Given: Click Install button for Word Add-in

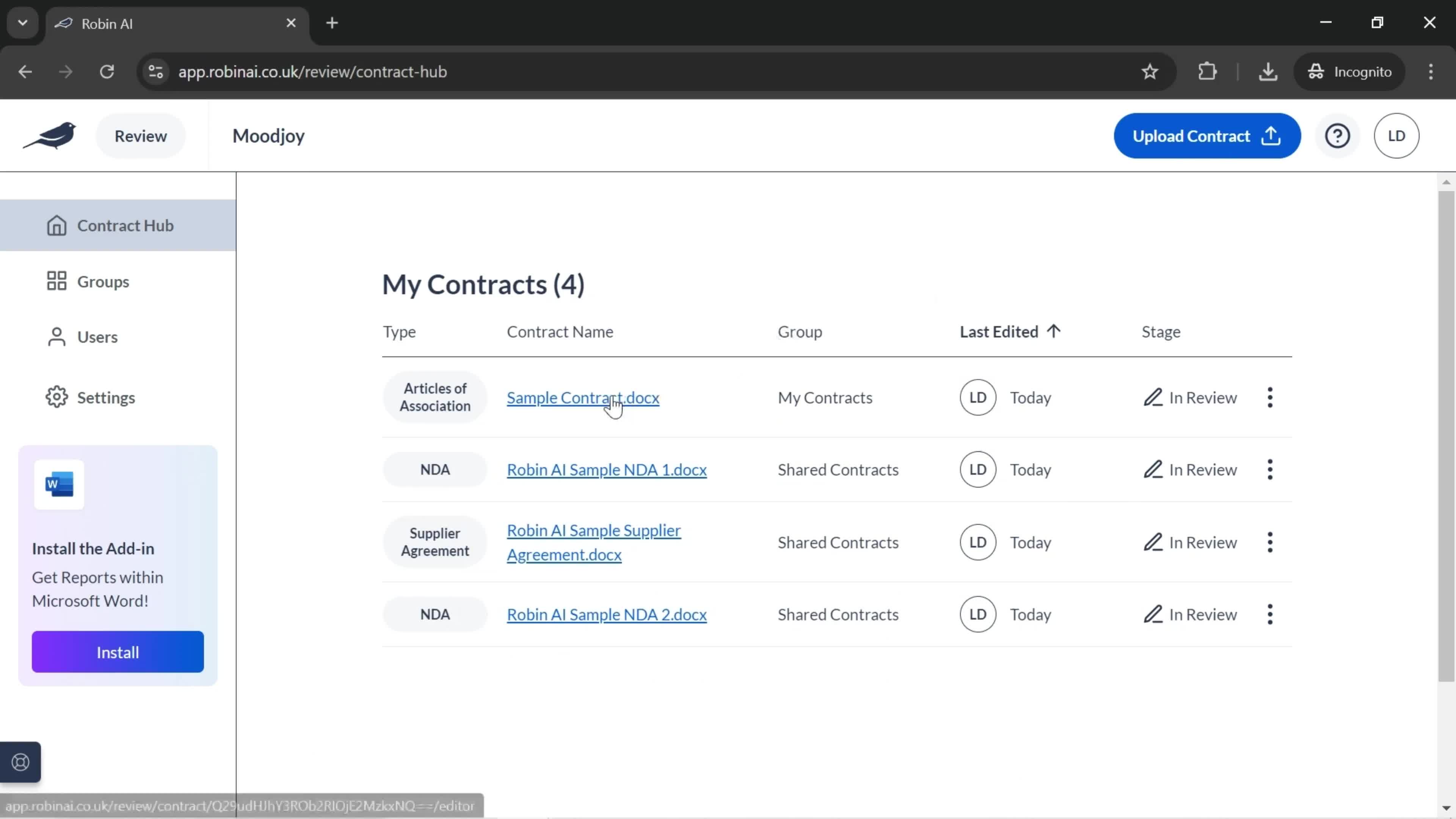Looking at the screenshot, I should (118, 652).
